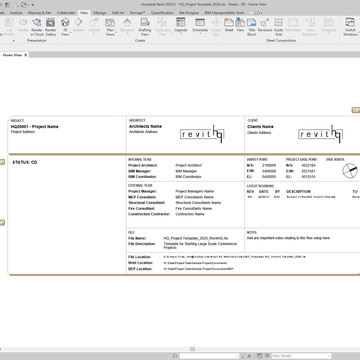
Task: Open the Switch Windows tool
Action: click(350, 27)
